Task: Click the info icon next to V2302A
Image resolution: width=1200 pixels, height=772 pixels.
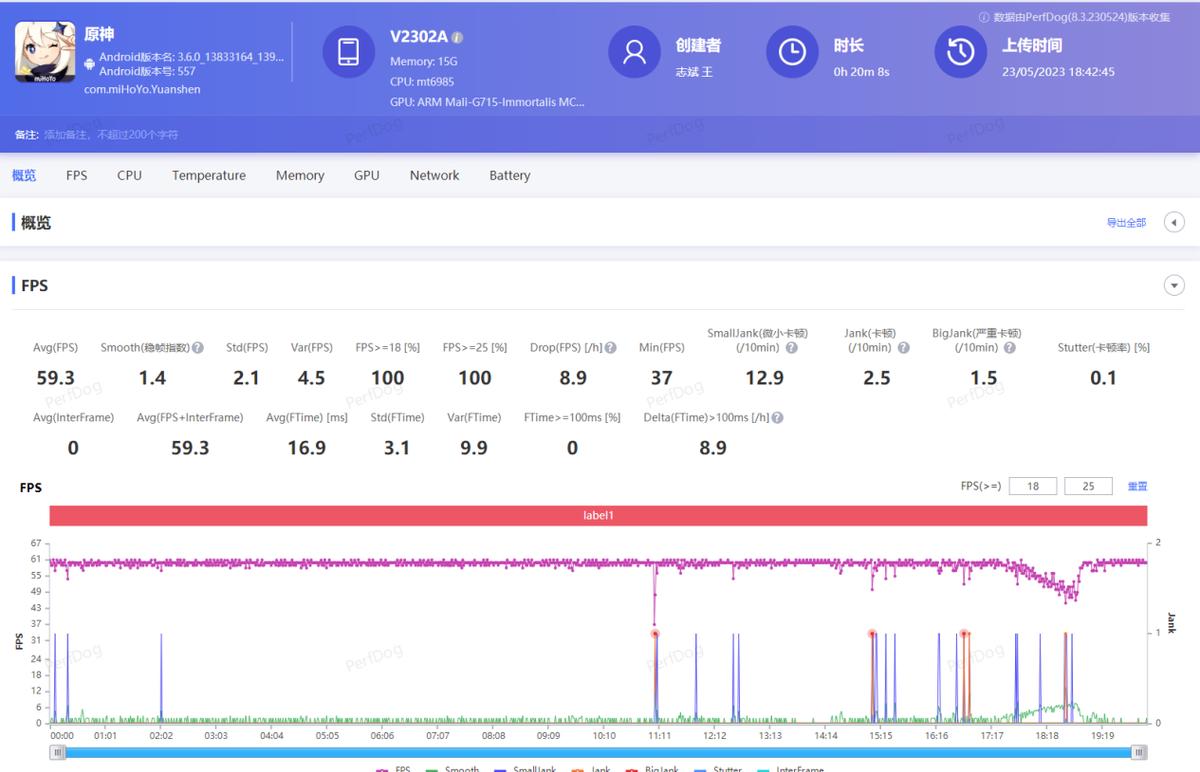Action: 458,36
